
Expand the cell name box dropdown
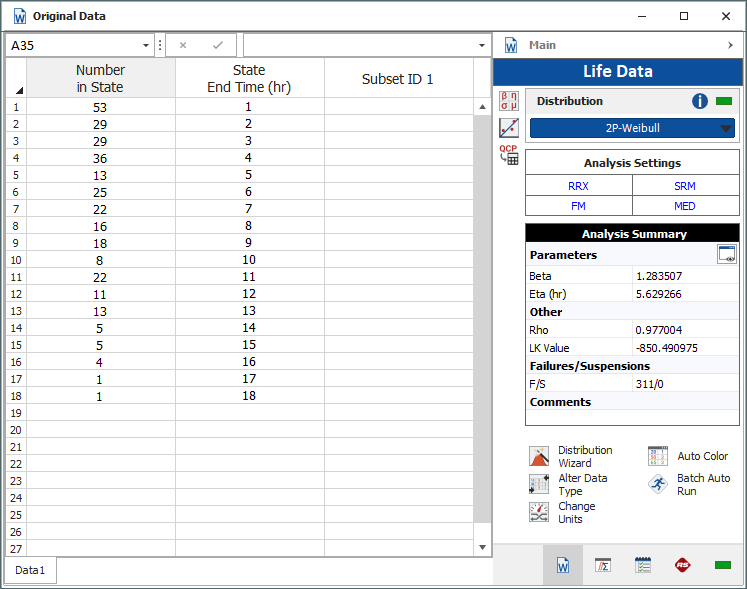[x=147, y=45]
